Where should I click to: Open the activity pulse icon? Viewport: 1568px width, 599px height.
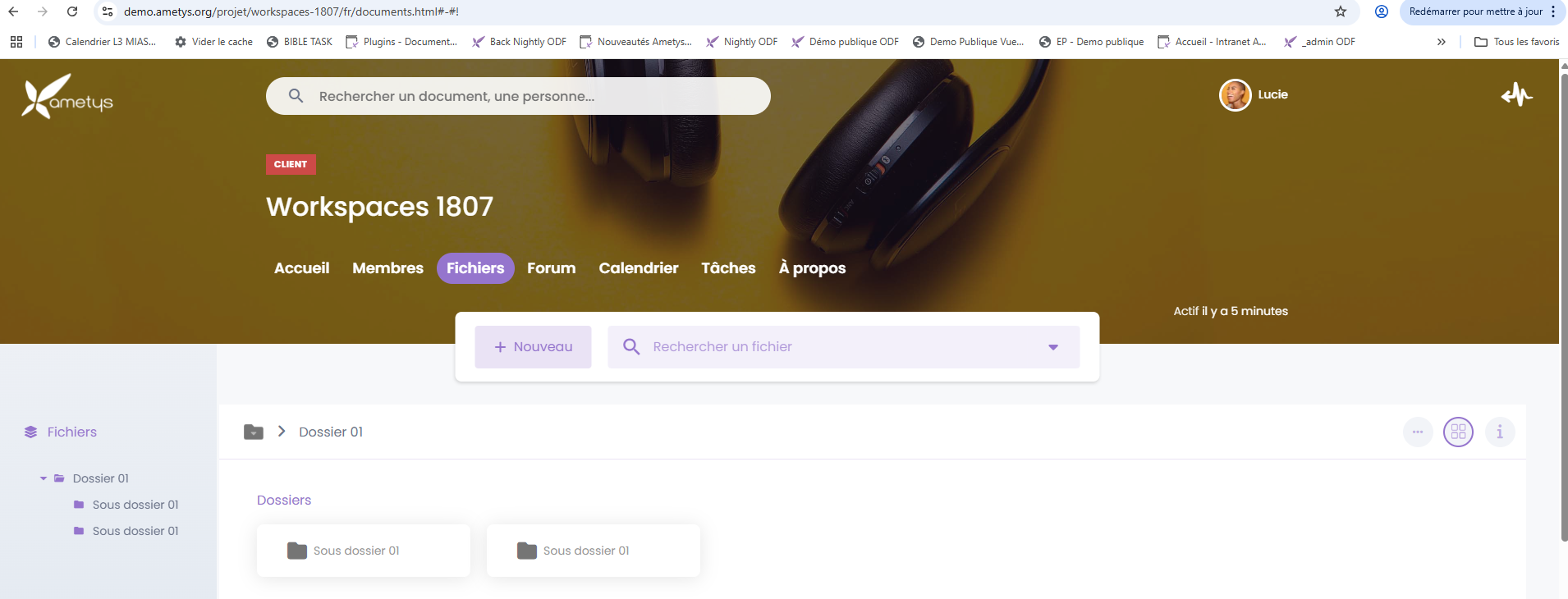(1517, 95)
